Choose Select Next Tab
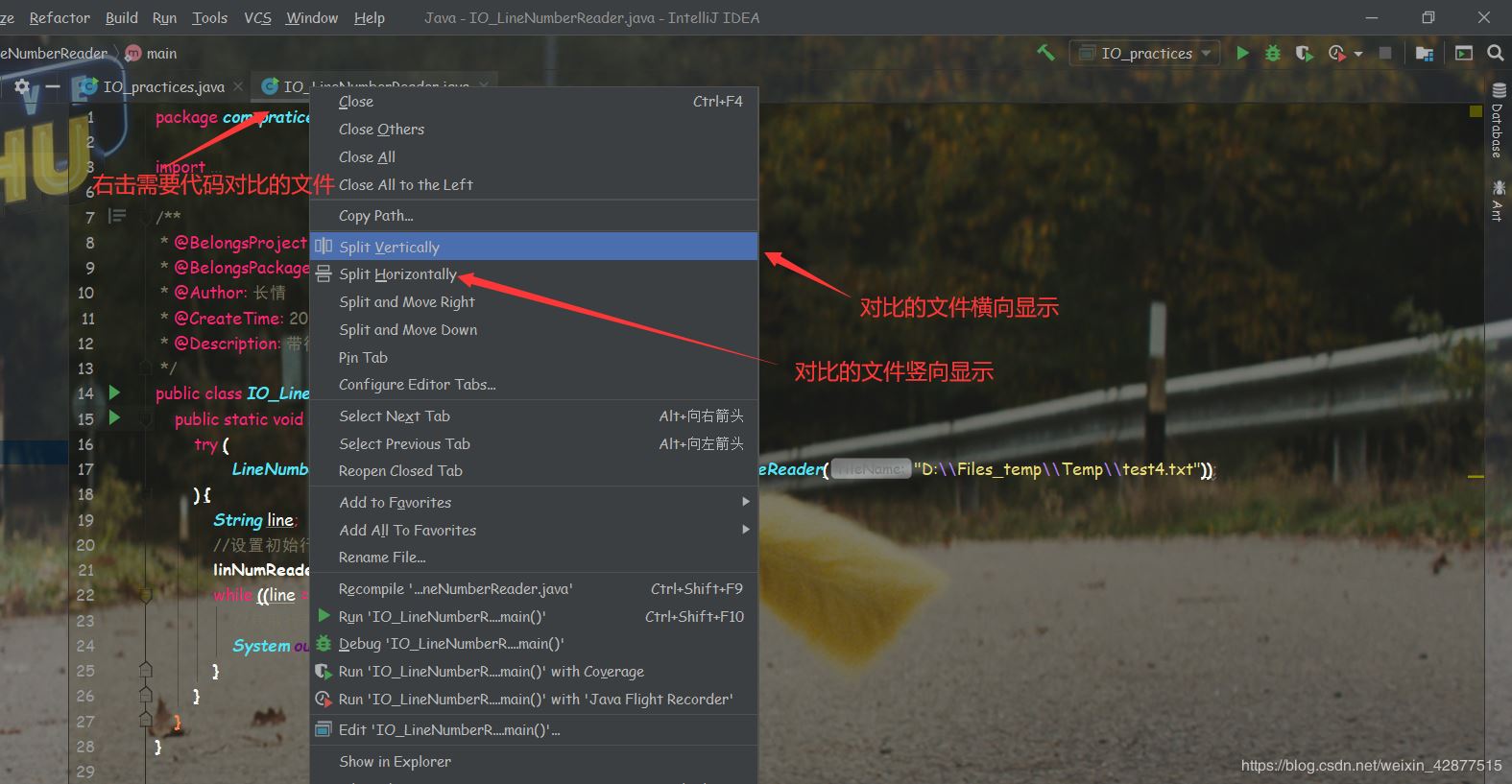Image resolution: width=1512 pixels, height=784 pixels. click(x=534, y=416)
